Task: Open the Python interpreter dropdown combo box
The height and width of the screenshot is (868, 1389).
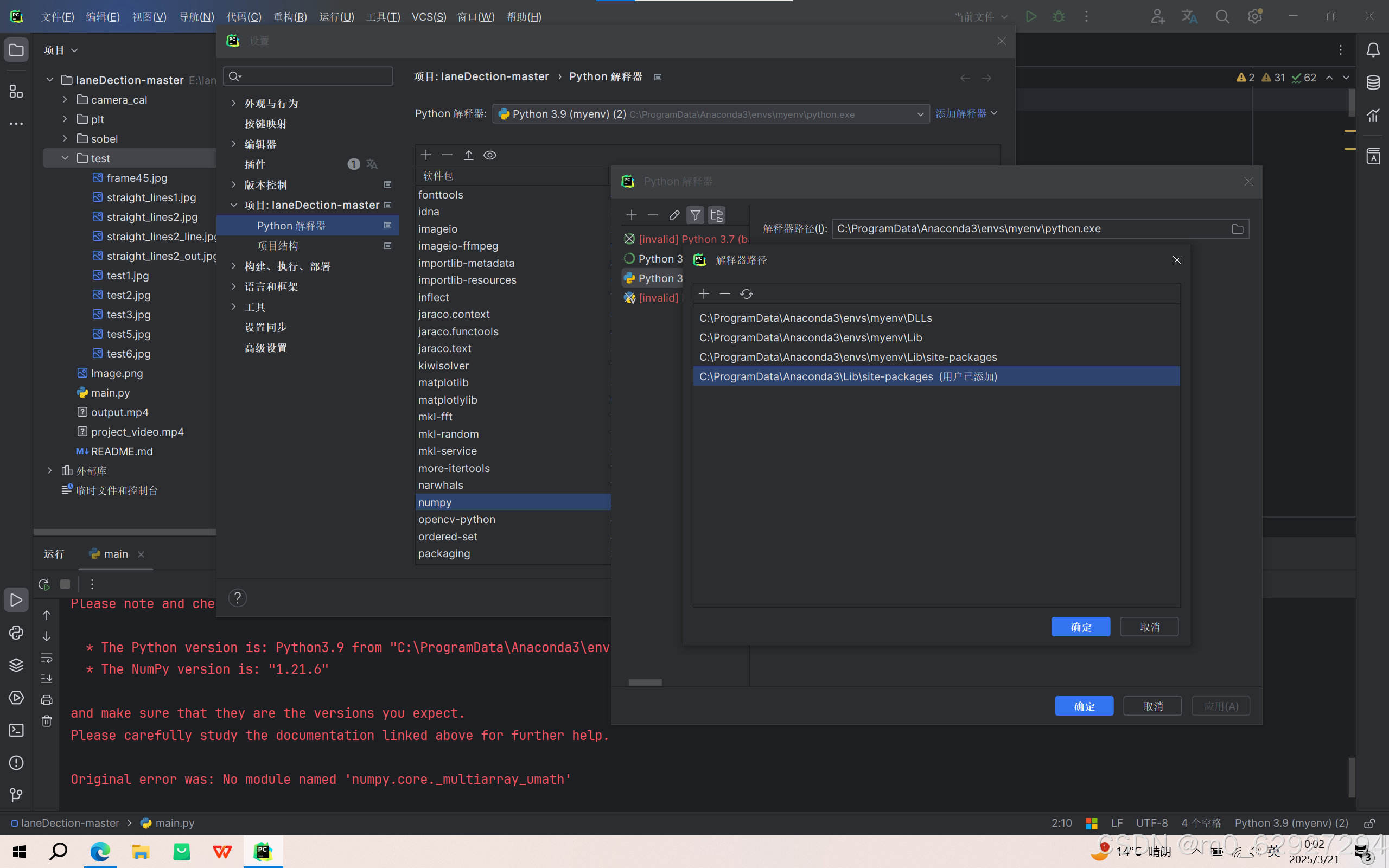Action: click(x=711, y=114)
